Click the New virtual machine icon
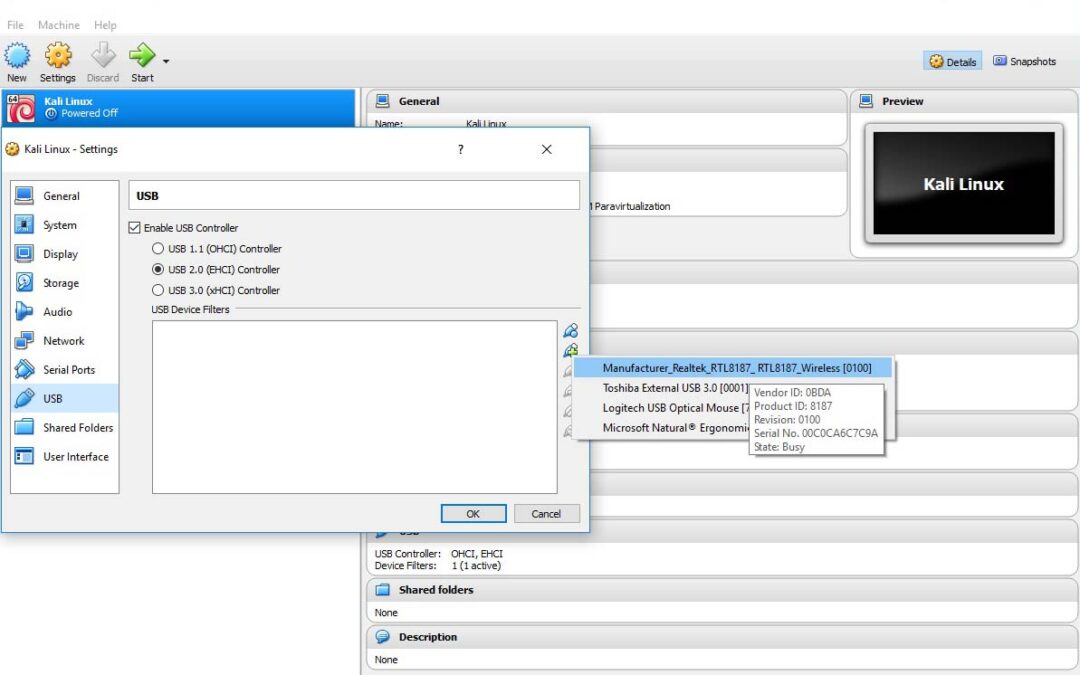This screenshot has height=675, width=1080. click(x=17, y=57)
